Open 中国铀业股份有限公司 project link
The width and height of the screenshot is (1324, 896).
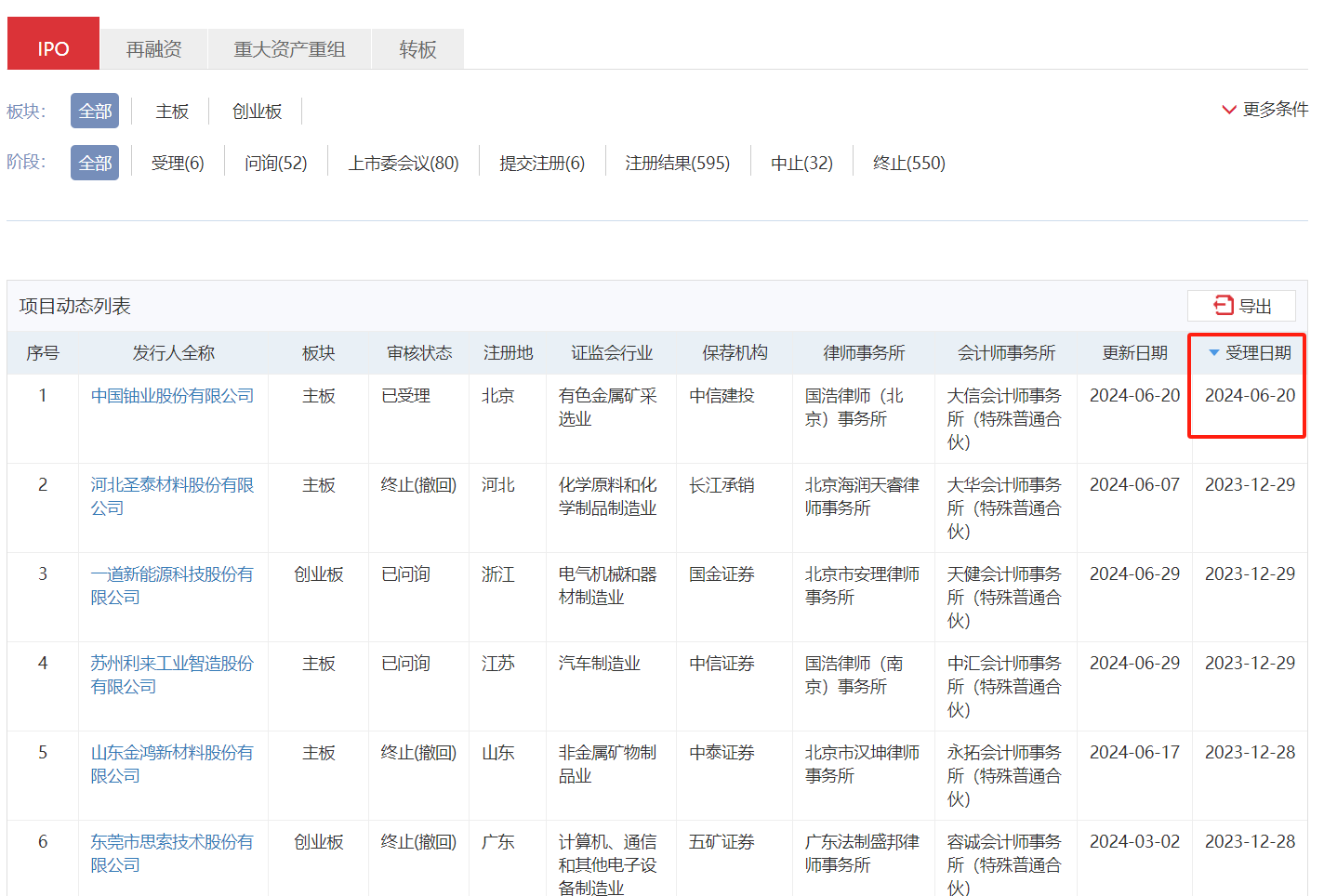tap(172, 396)
